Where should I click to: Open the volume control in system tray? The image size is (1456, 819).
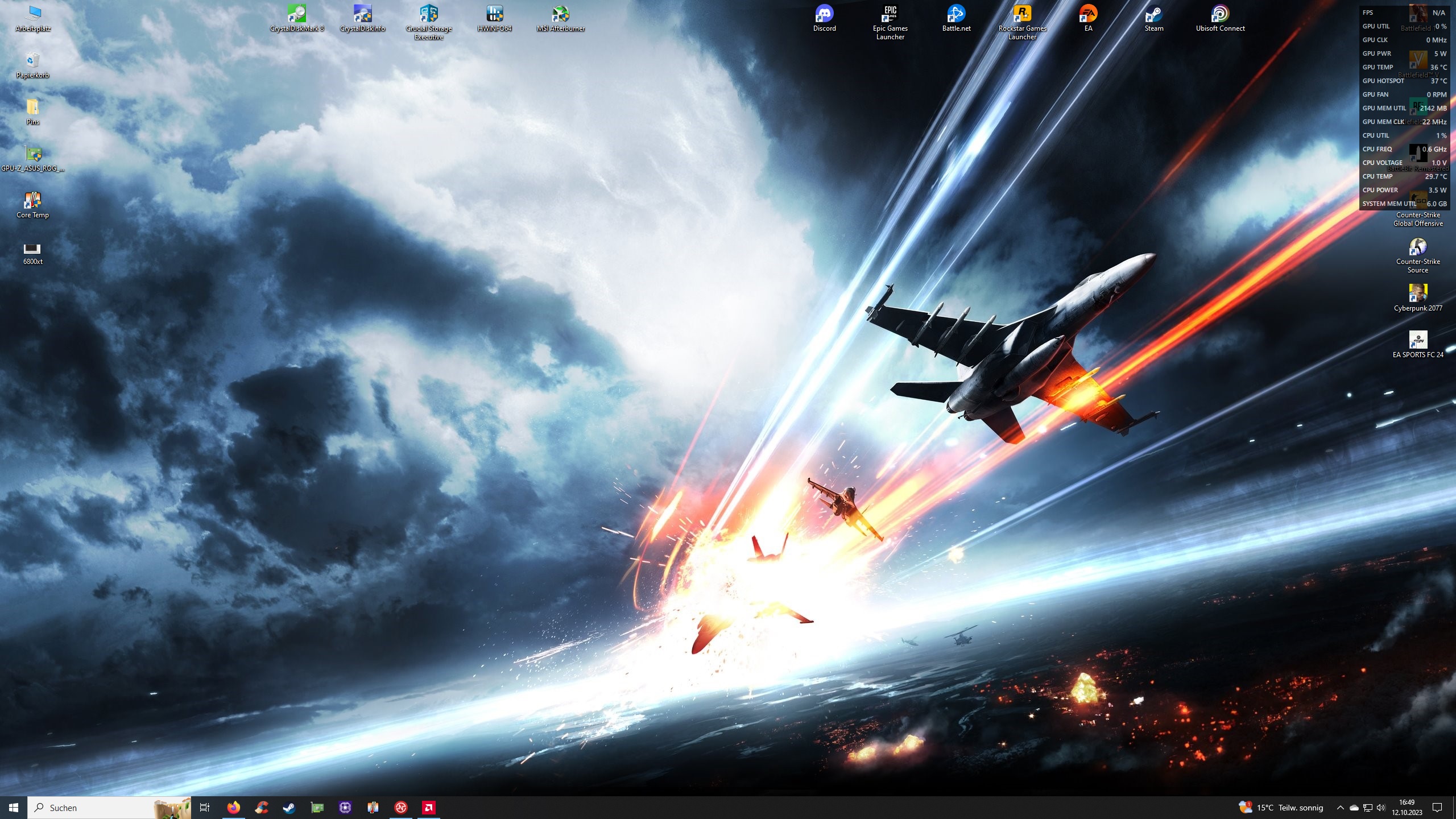[x=1381, y=808]
